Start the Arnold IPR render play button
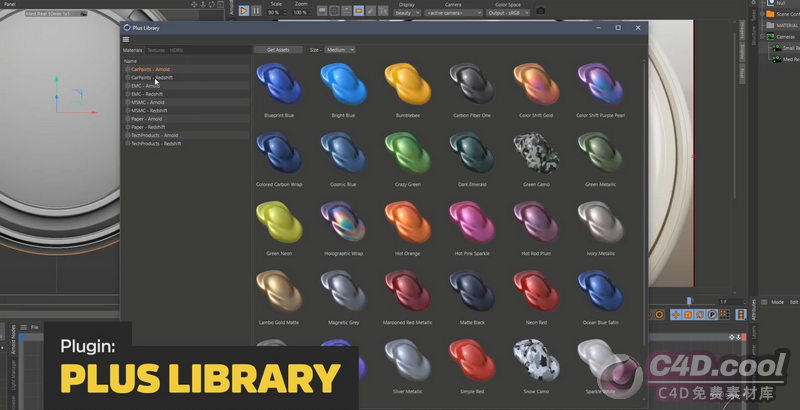The image size is (800, 410). pos(244,10)
